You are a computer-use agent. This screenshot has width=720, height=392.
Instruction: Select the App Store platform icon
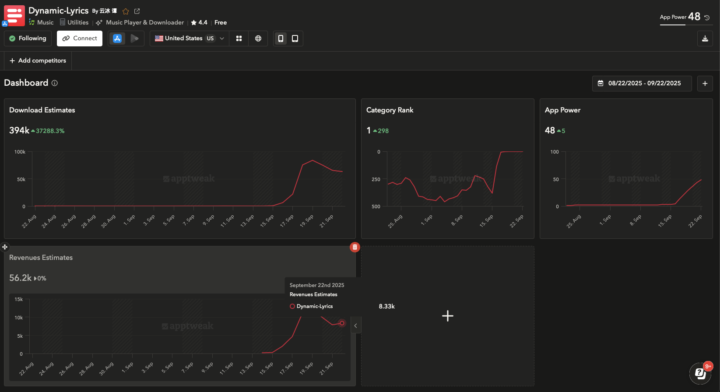[x=117, y=39]
